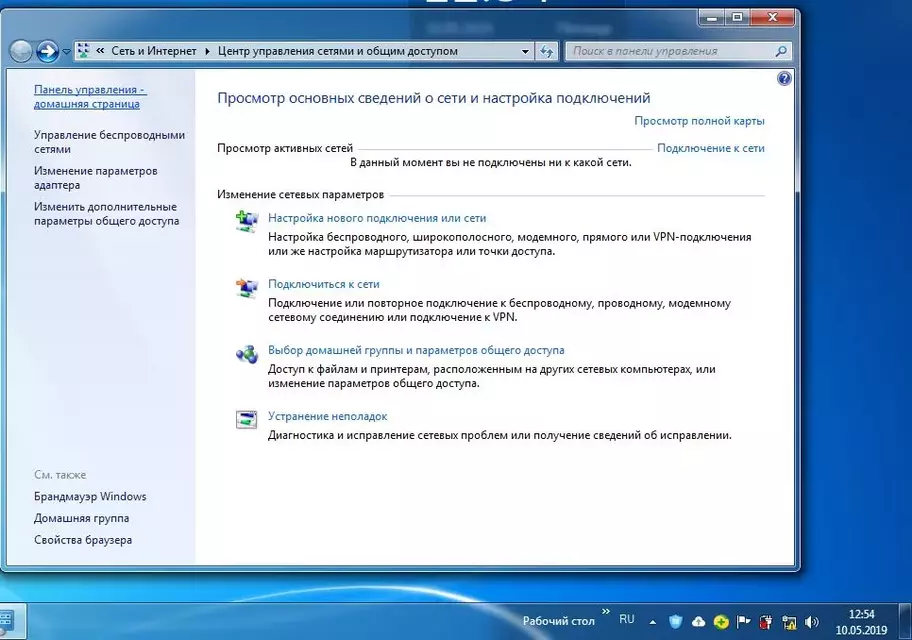Image resolution: width=912 pixels, height=640 pixels.
Task: Open 'Домашняя группа' link
Action: 81,518
